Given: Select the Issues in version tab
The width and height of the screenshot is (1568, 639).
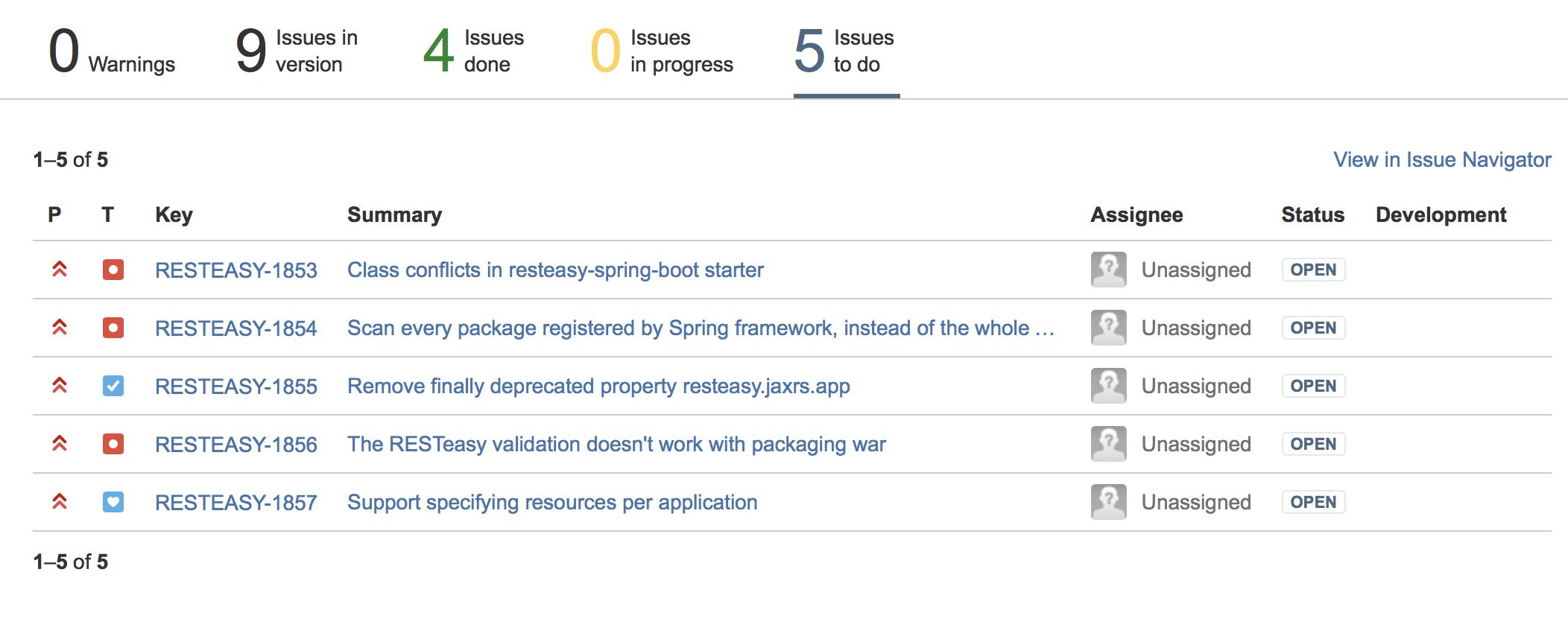Looking at the screenshot, I should (x=297, y=51).
